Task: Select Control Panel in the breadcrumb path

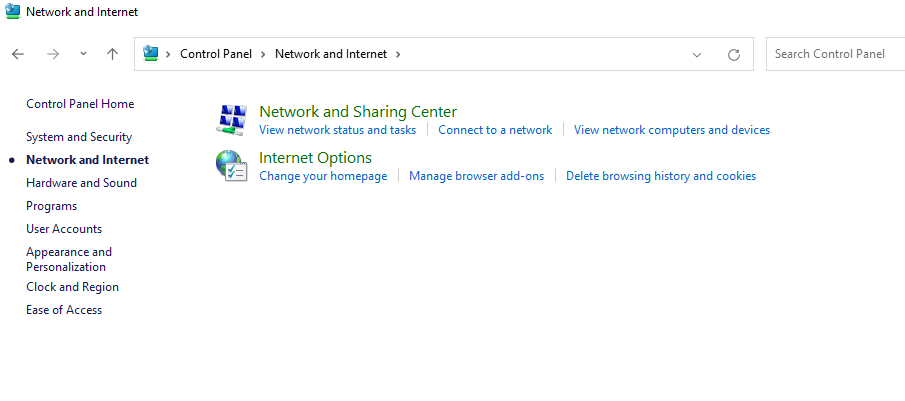Action: [217, 54]
